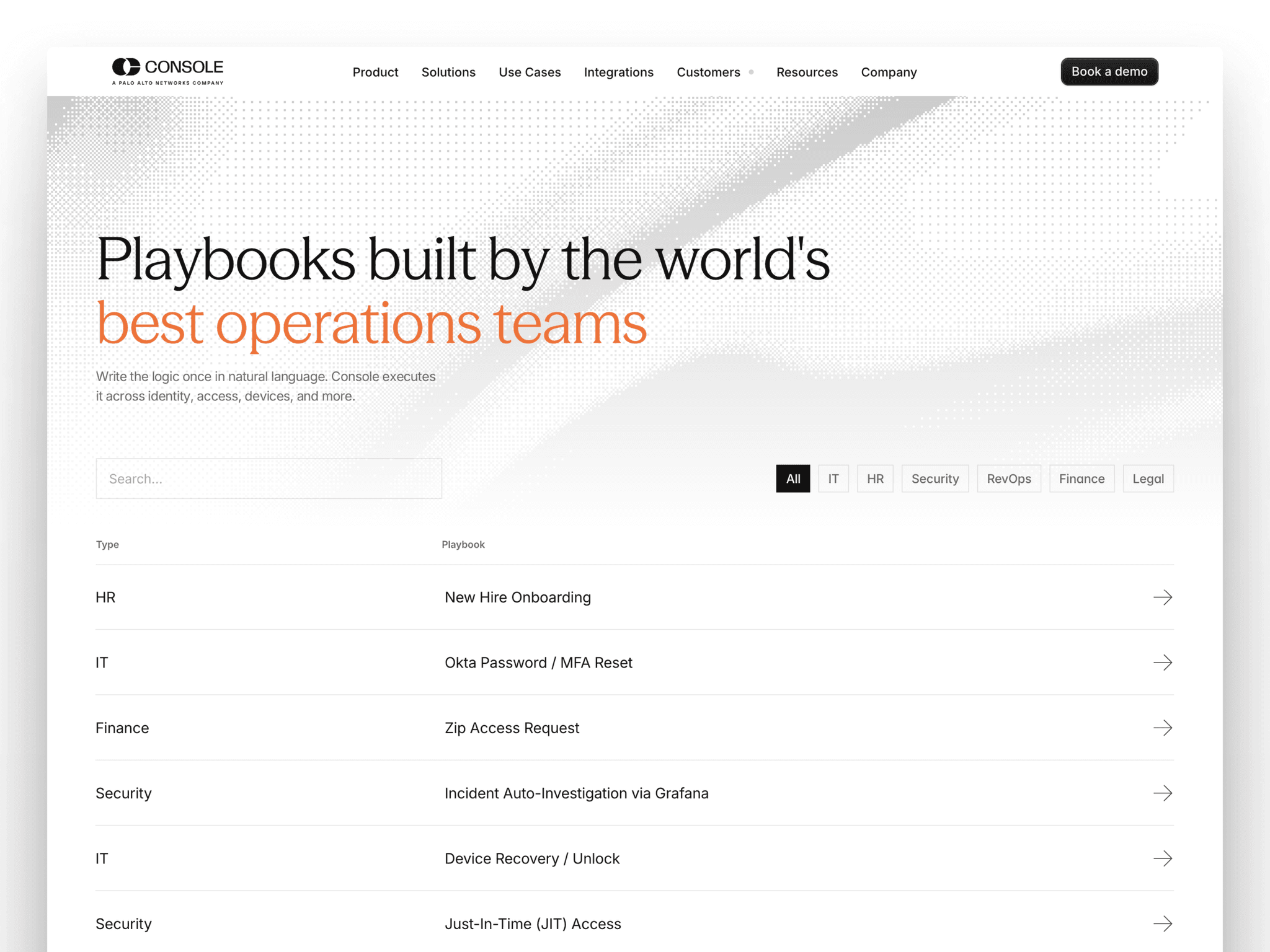Click the Type column header

pos(107,544)
